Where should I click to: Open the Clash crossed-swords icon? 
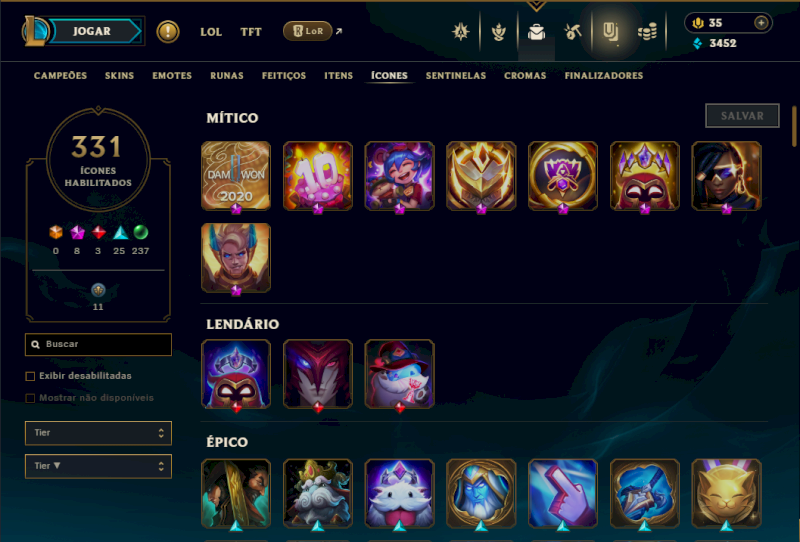[573, 32]
